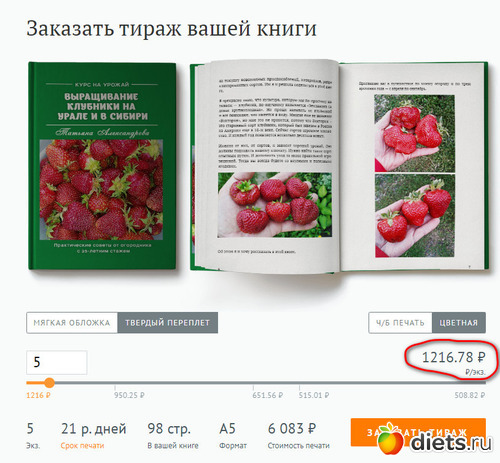Click the open book spread preview
The height and width of the screenshot is (463, 500).
pos(339,166)
